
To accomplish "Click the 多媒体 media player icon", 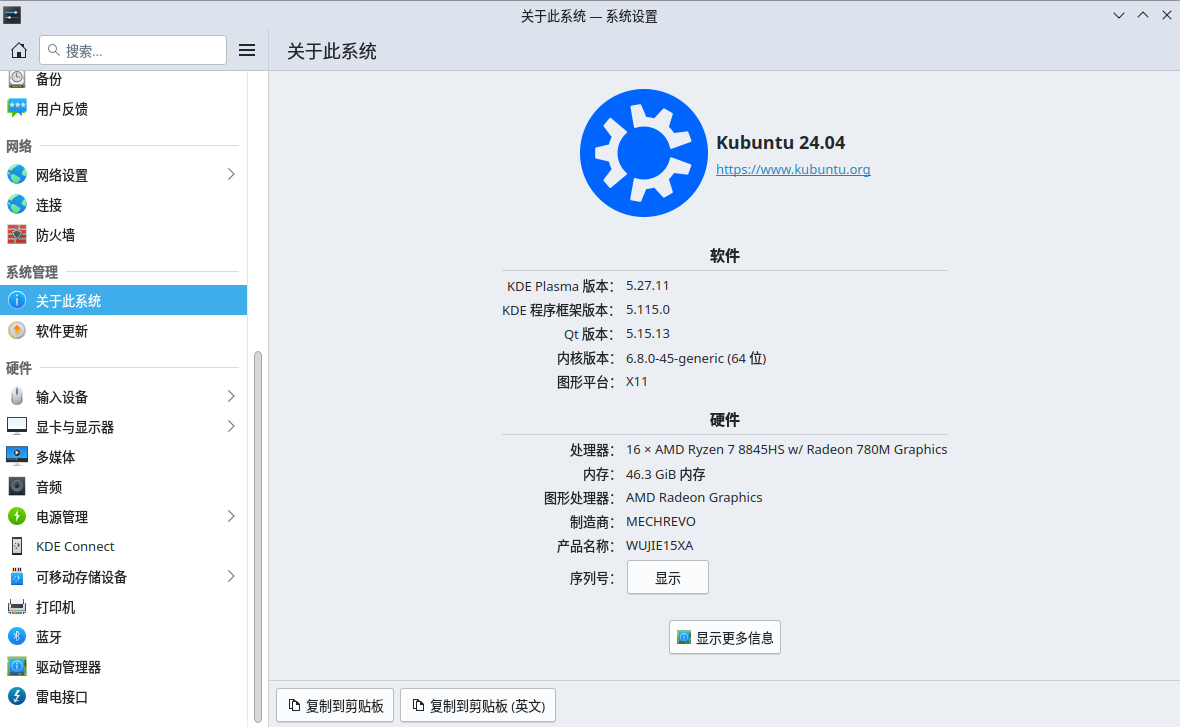I will pos(17,457).
